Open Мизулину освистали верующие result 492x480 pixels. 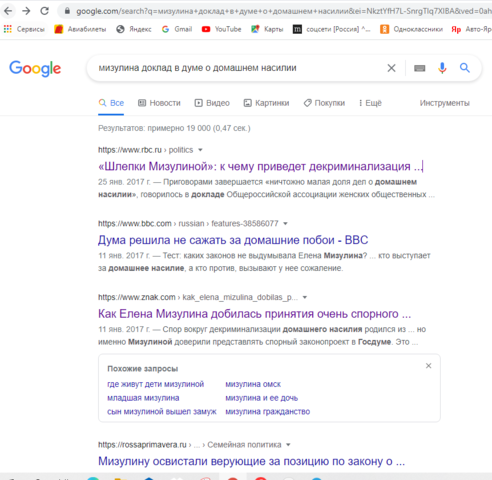point(251,461)
